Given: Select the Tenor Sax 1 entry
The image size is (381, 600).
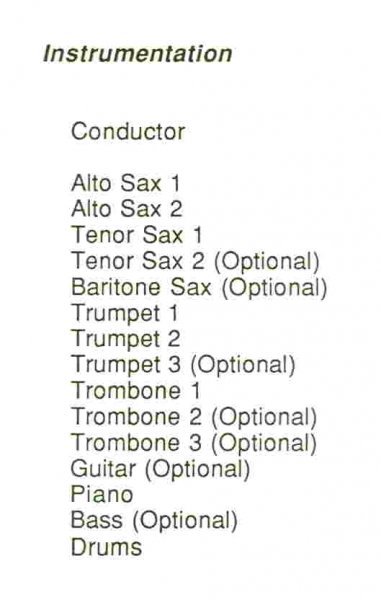Looking at the screenshot, I should [137, 235].
